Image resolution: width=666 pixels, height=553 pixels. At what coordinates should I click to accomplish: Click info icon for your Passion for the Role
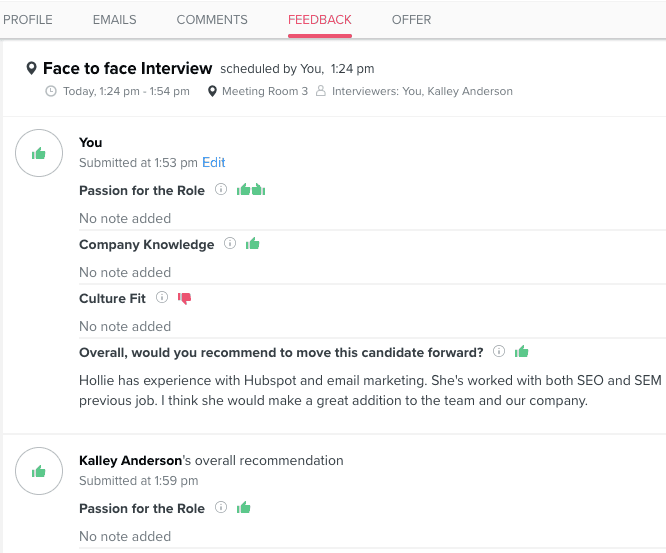(x=221, y=189)
